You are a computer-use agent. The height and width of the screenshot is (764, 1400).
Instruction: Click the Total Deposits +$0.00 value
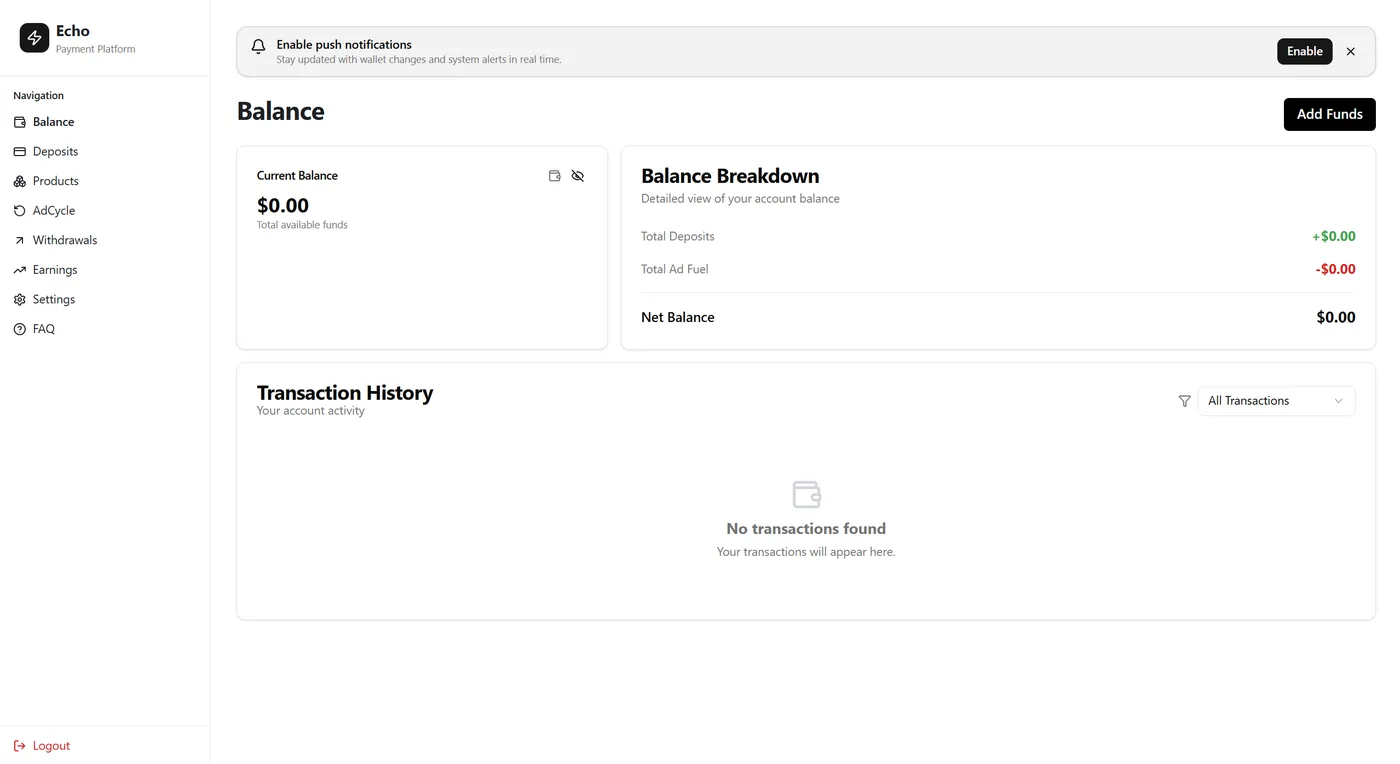coord(1334,237)
